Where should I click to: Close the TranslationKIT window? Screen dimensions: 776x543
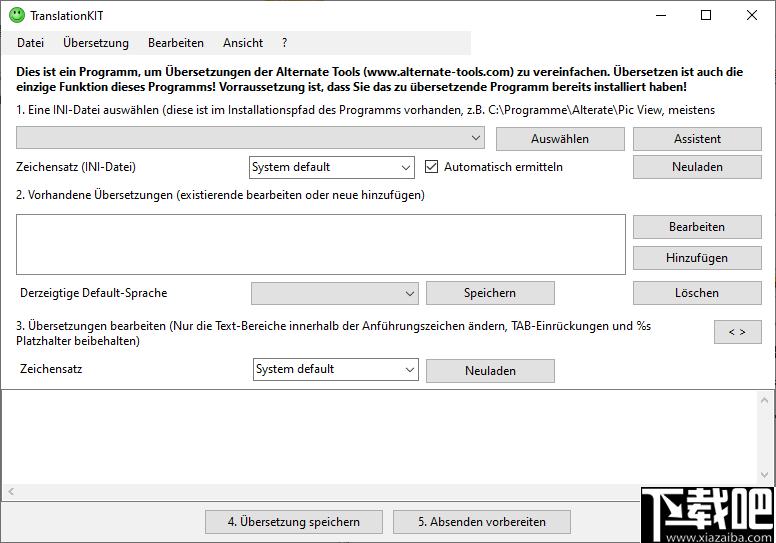click(752, 15)
